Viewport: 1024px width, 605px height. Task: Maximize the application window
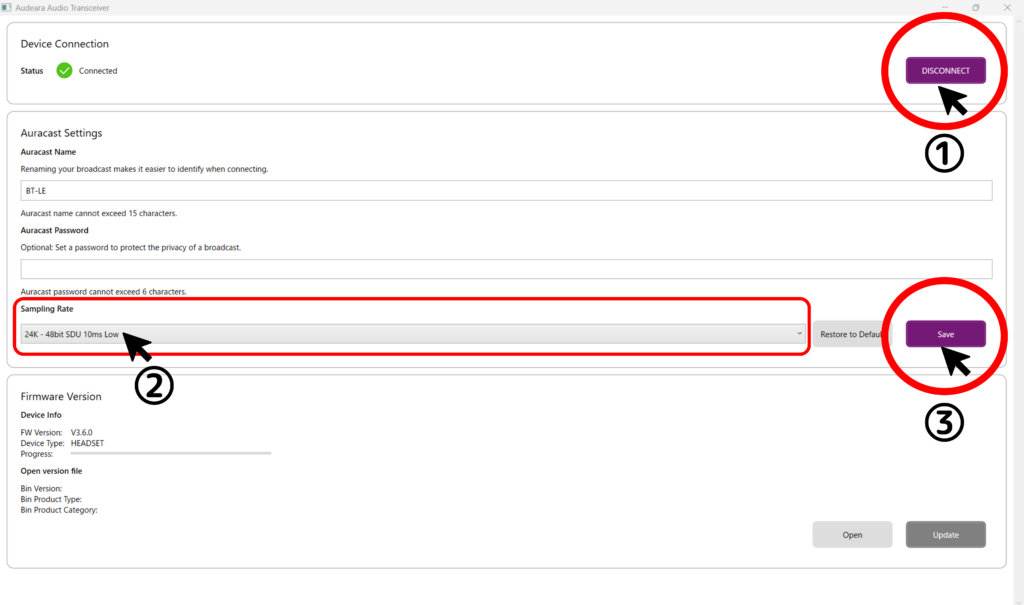[x=976, y=7]
